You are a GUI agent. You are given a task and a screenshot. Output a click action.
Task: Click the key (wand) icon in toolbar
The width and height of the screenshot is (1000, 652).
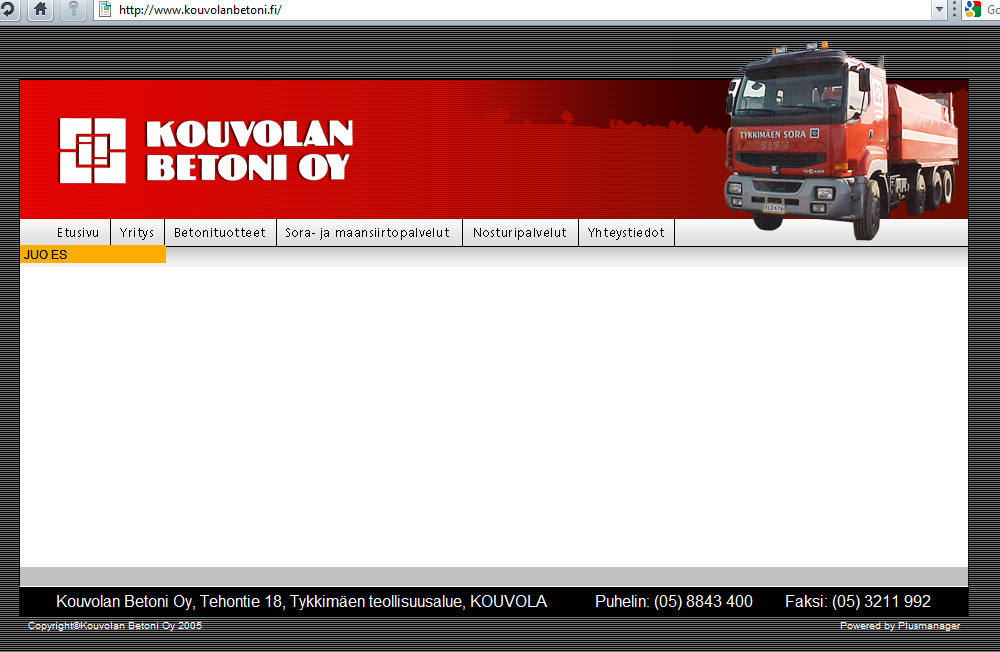[73, 10]
